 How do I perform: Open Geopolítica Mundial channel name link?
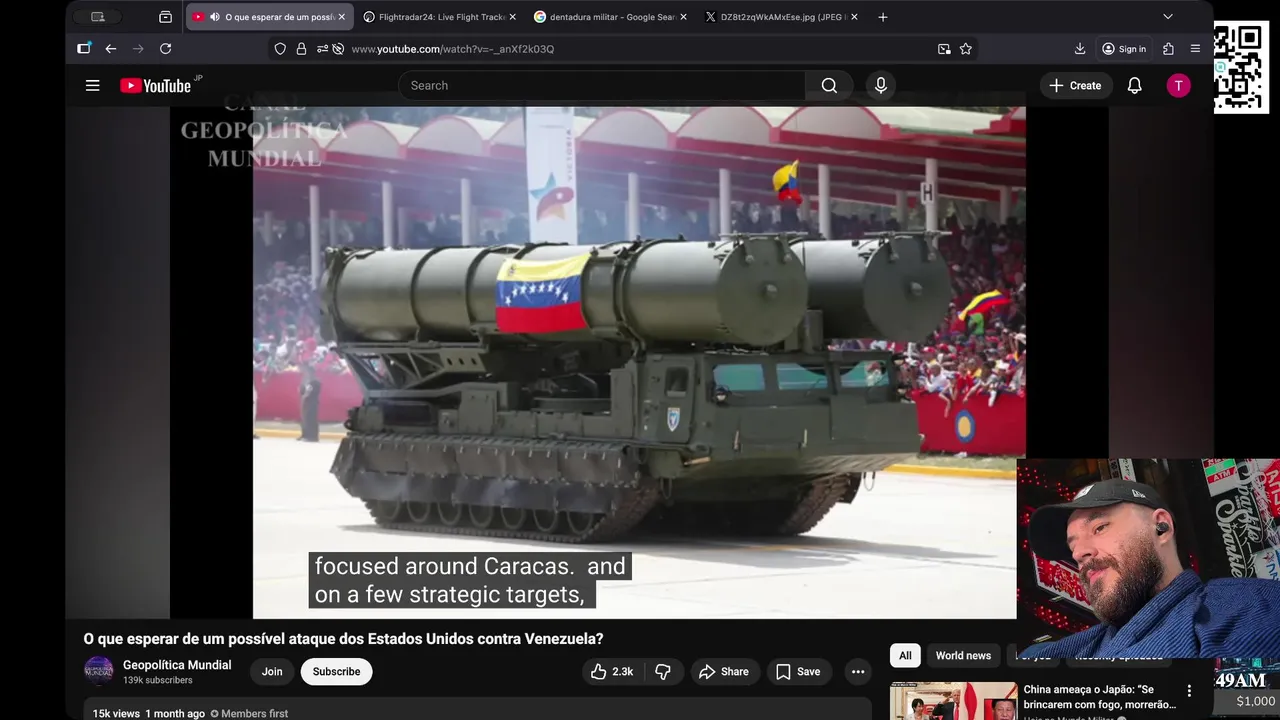coord(177,665)
